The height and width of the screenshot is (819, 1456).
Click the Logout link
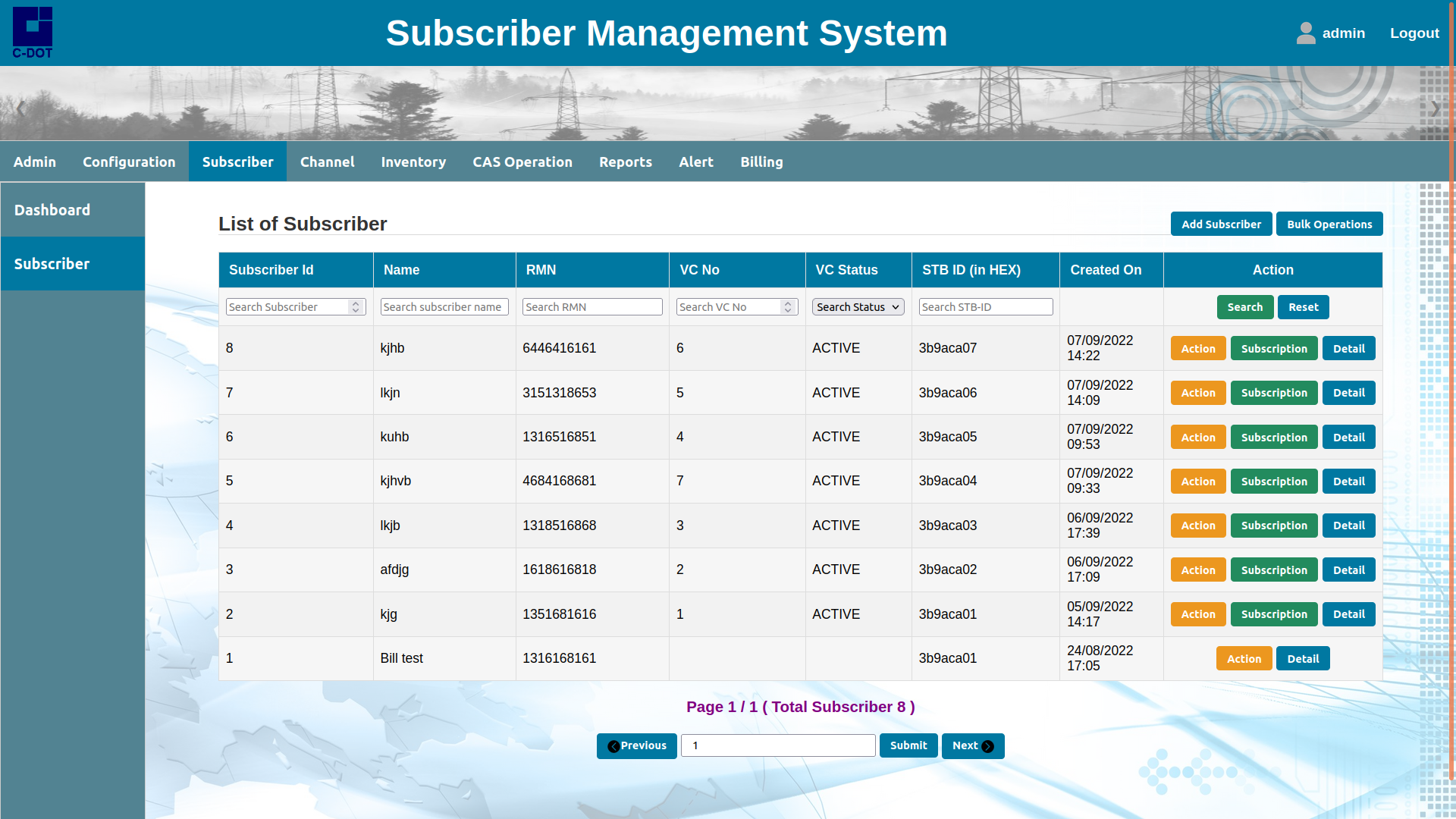[x=1414, y=33]
